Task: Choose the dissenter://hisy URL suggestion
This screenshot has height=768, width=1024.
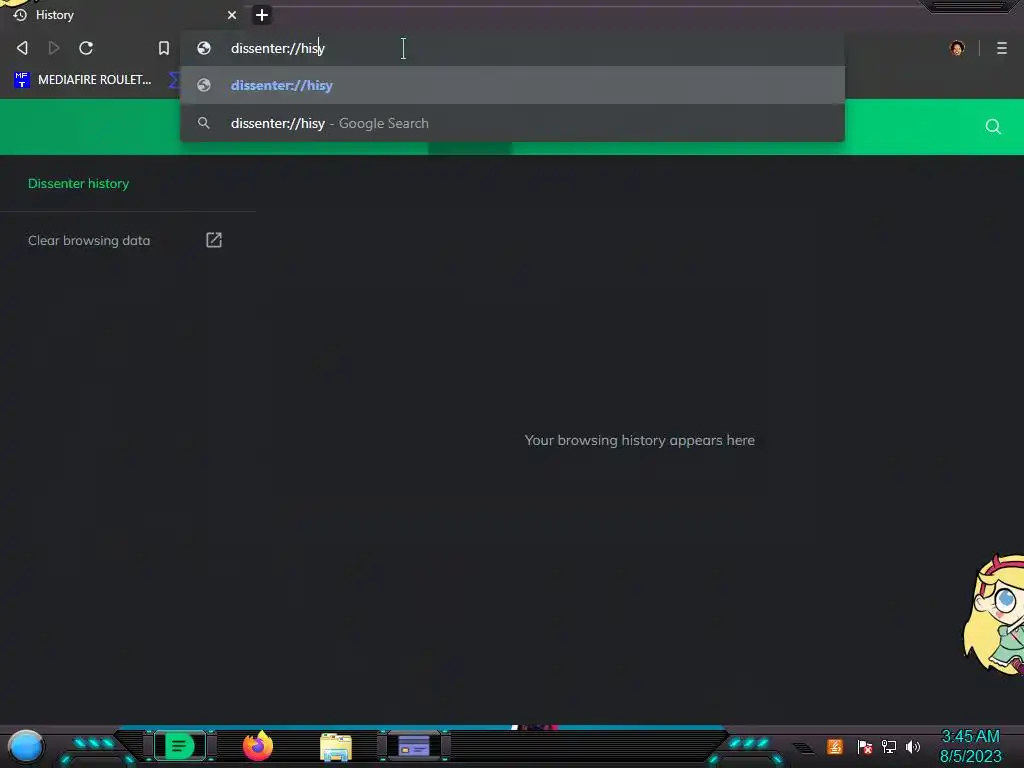Action: click(512, 86)
